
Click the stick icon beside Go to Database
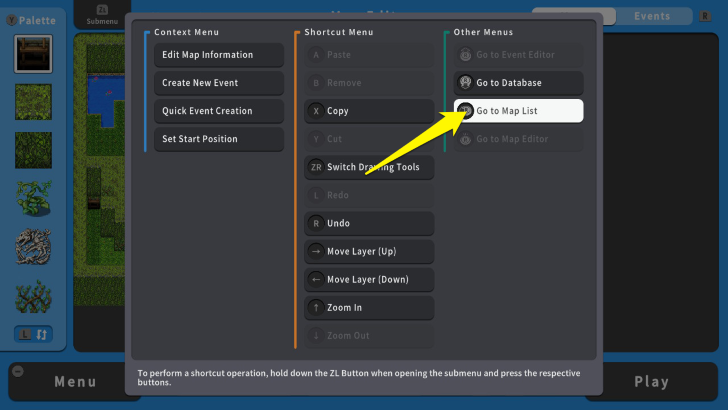[x=465, y=83]
